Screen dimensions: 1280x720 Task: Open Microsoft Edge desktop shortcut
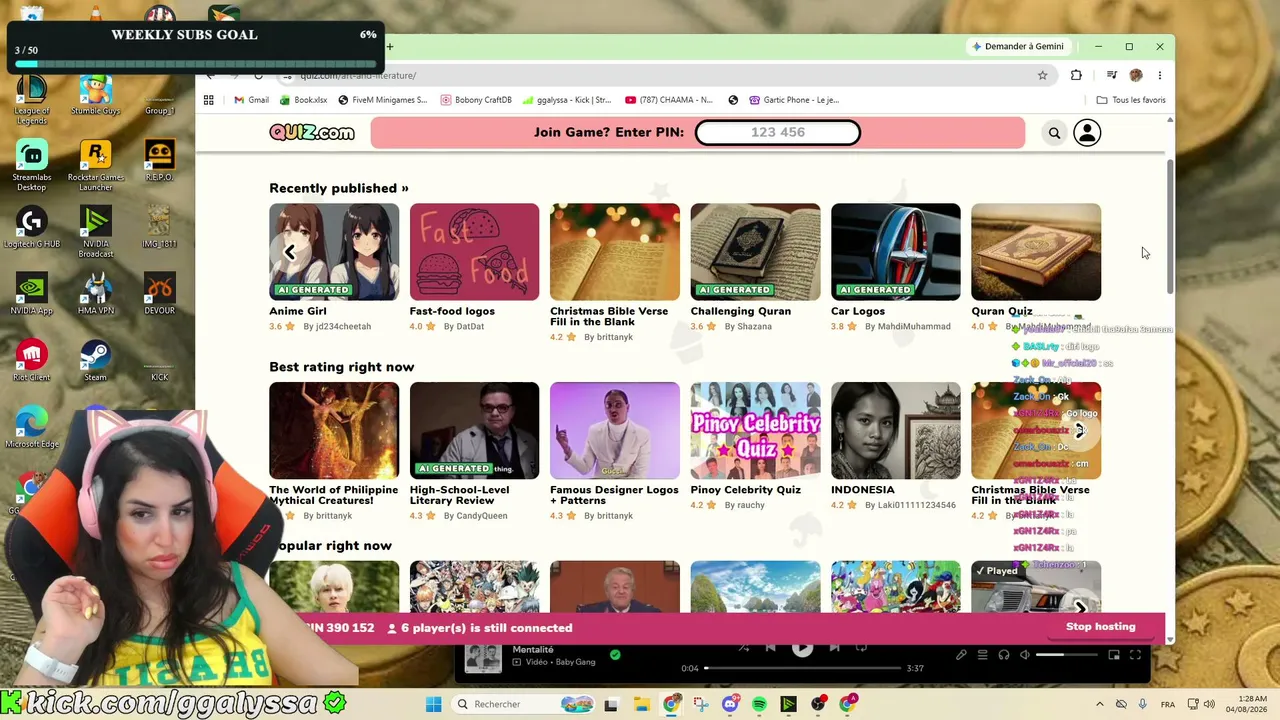pos(32,427)
